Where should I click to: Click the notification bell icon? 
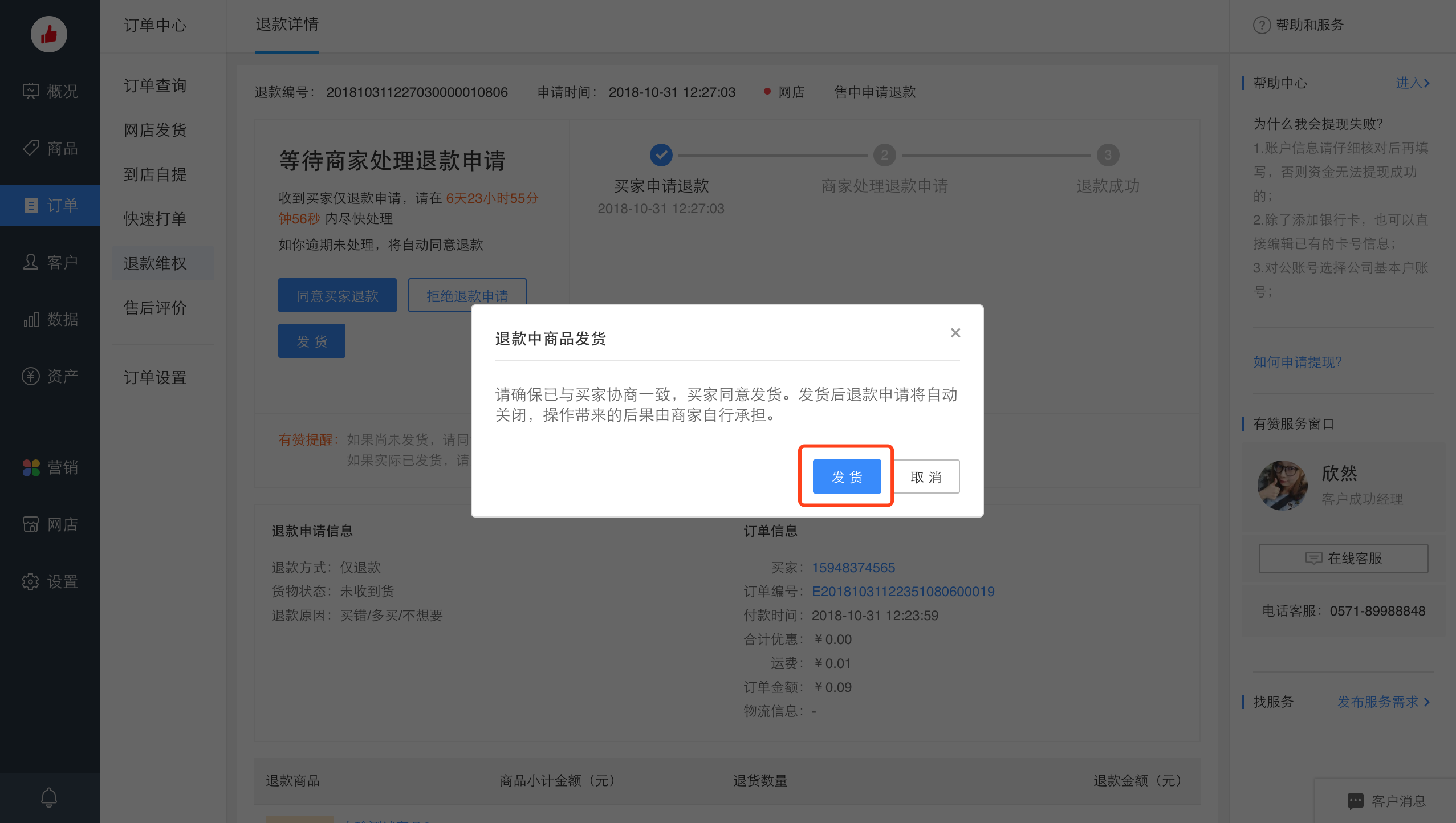click(x=49, y=797)
